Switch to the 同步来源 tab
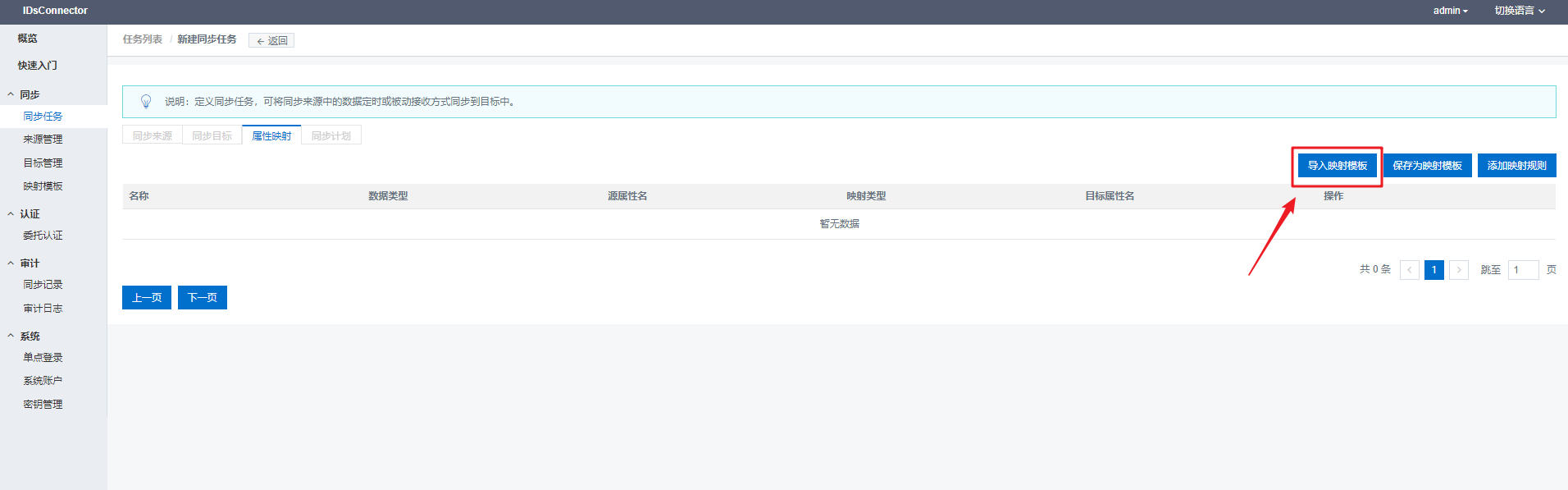The width and height of the screenshot is (1568, 490). (153, 135)
